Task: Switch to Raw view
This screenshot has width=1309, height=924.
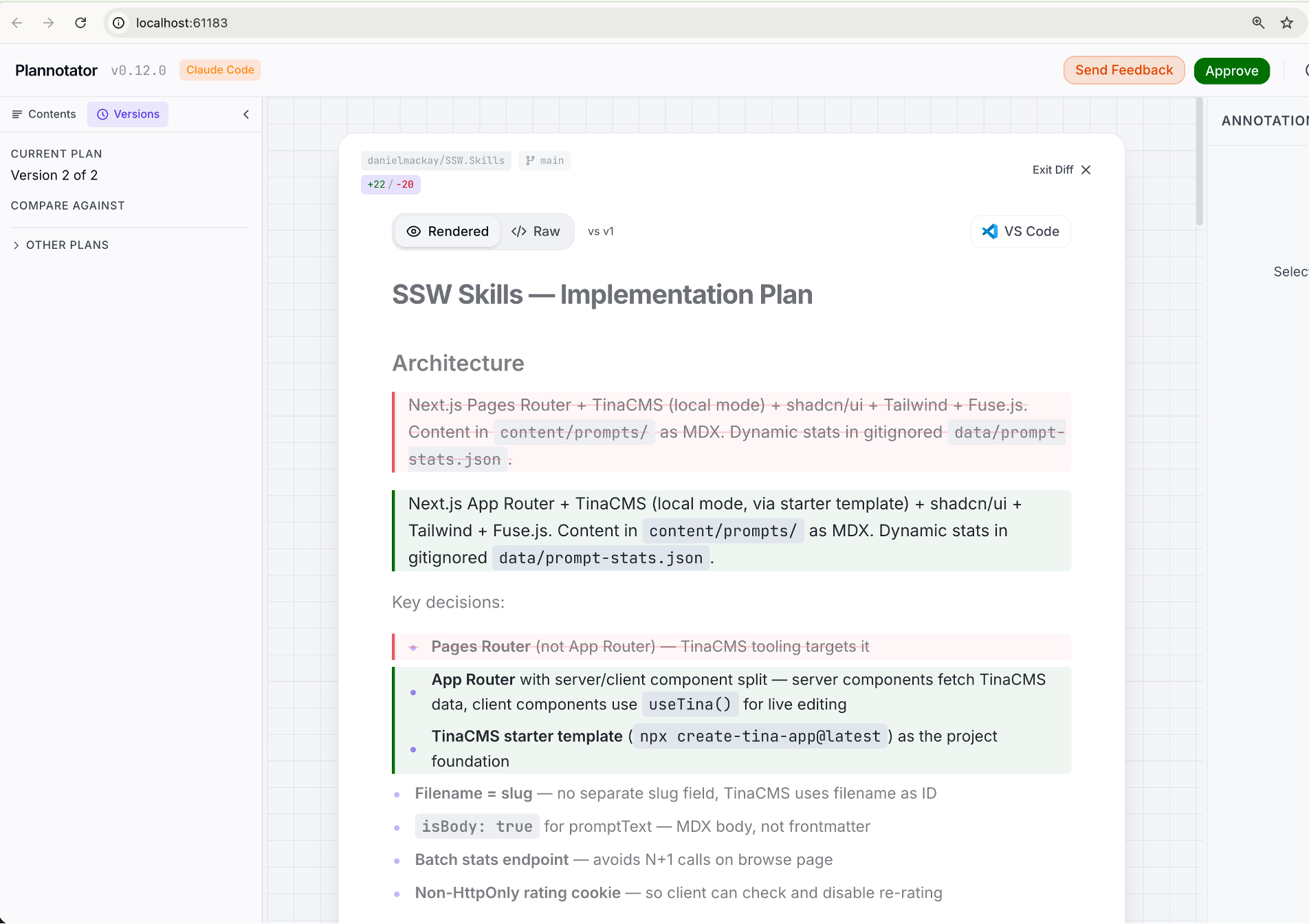Action: tap(537, 231)
